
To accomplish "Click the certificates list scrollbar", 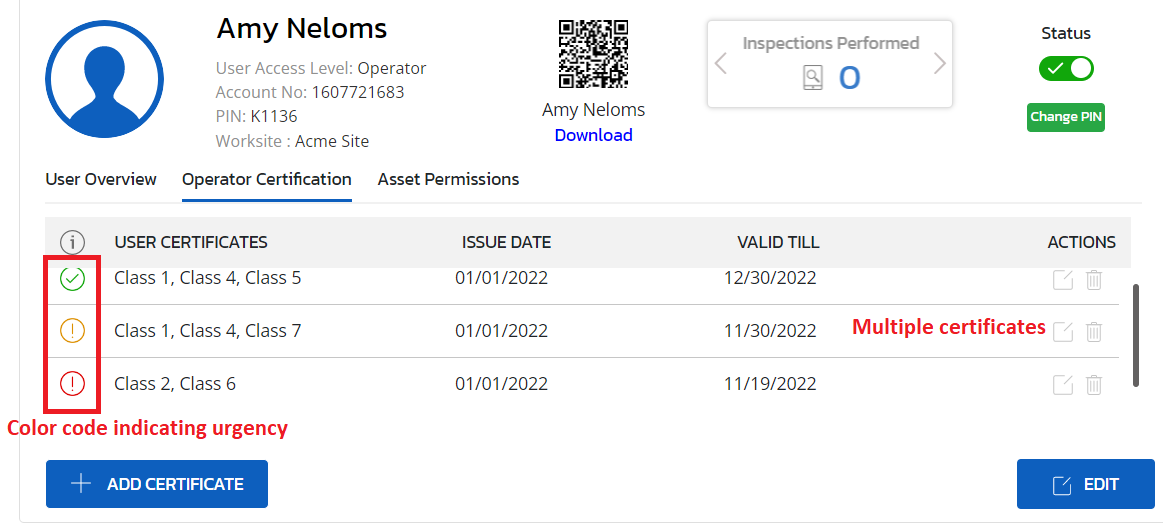I will [1136, 335].
